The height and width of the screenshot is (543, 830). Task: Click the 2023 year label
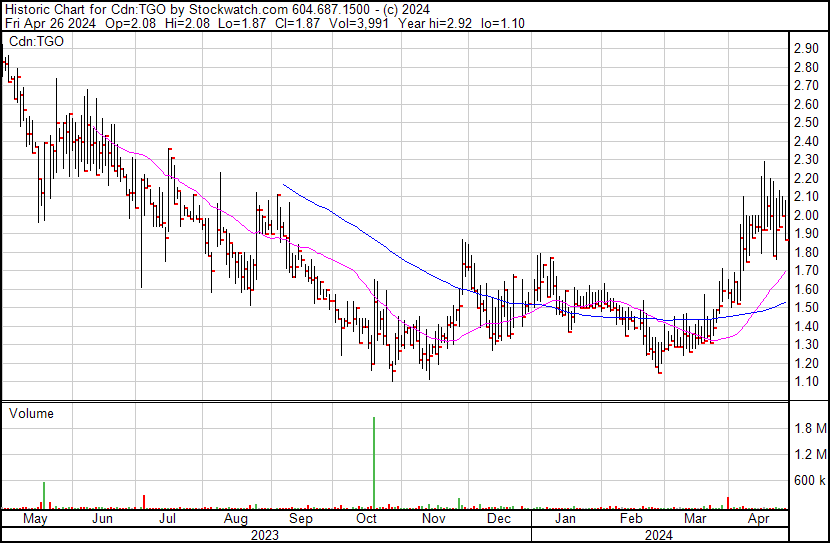[x=265, y=535]
